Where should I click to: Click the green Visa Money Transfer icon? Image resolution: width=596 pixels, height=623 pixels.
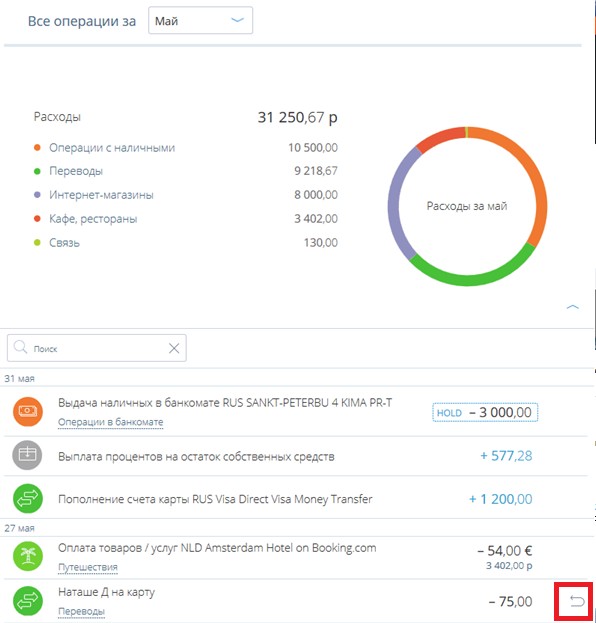pyautogui.click(x=28, y=498)
